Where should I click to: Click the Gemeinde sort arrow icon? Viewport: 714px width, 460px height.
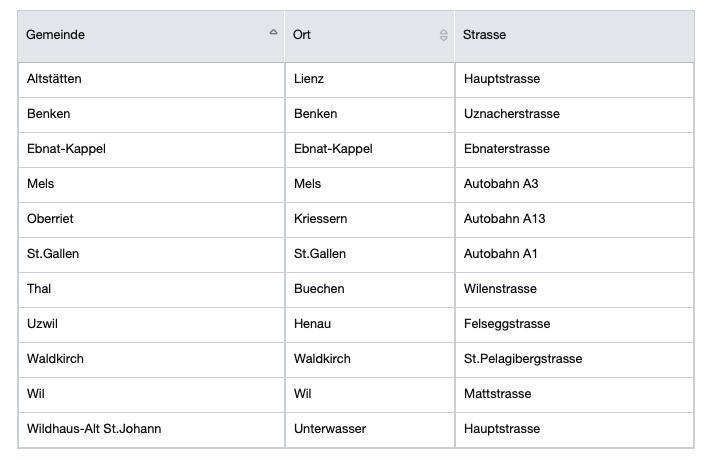[273, 33]
